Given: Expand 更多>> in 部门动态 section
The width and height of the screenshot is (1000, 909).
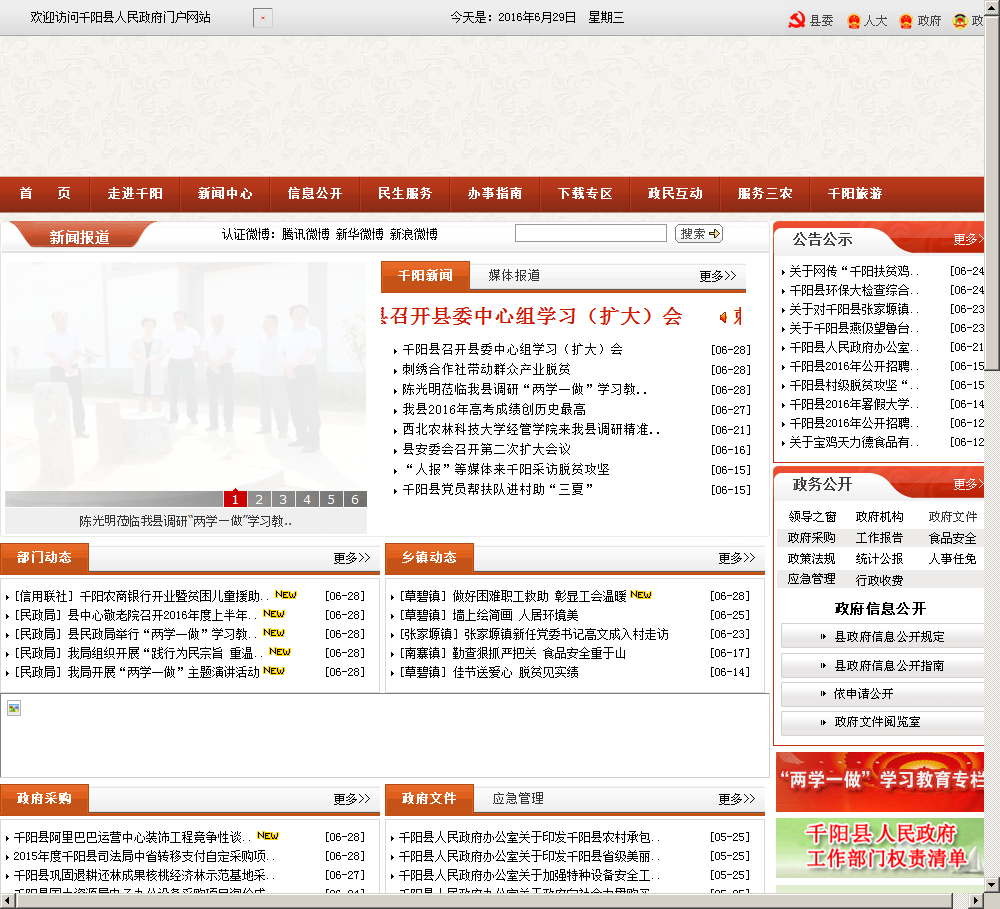Looking at the screenshot, I should (x=352, y=558).
